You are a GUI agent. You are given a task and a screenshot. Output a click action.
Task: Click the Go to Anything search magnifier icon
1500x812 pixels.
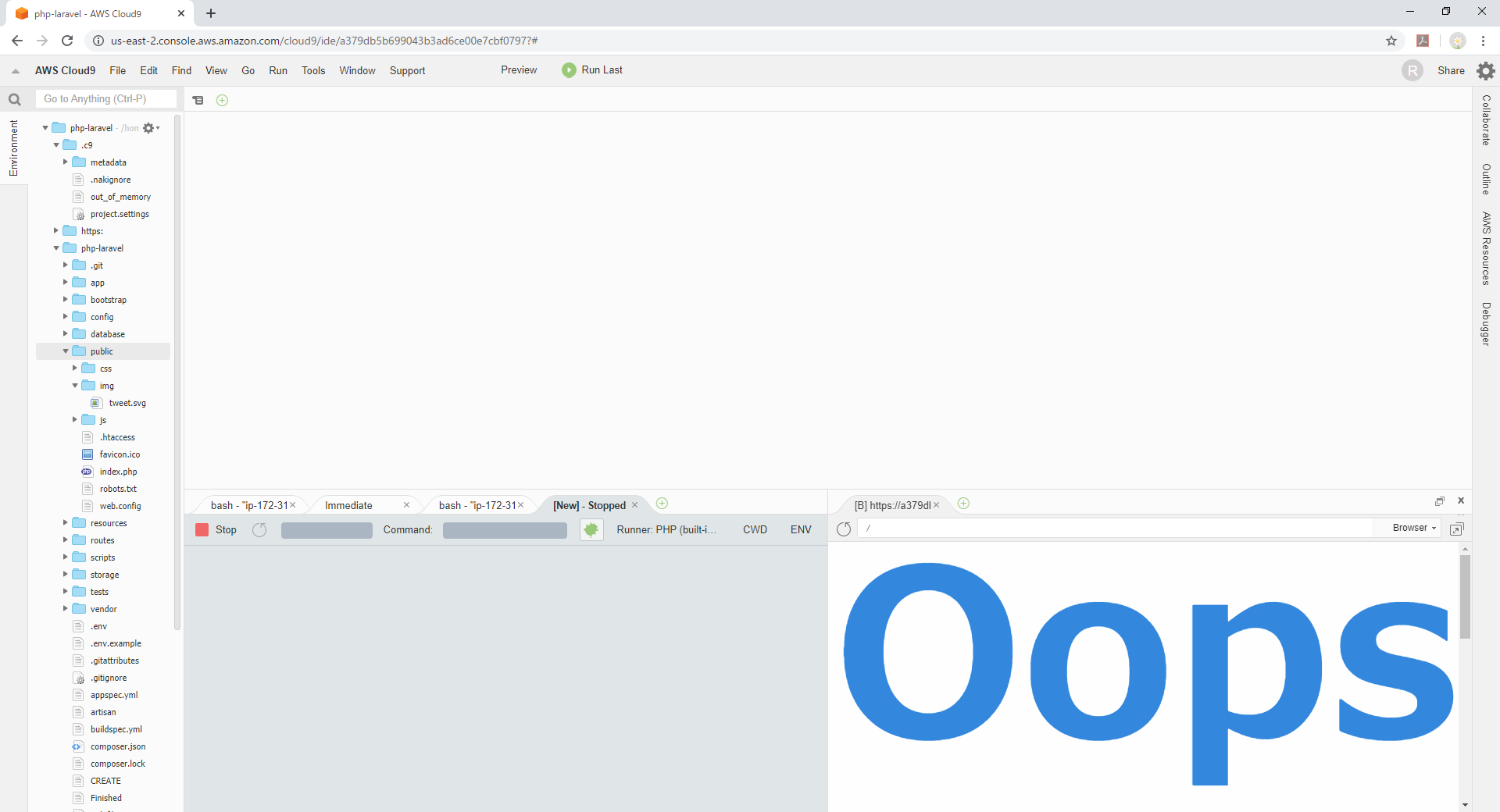[x=15, y=99]
